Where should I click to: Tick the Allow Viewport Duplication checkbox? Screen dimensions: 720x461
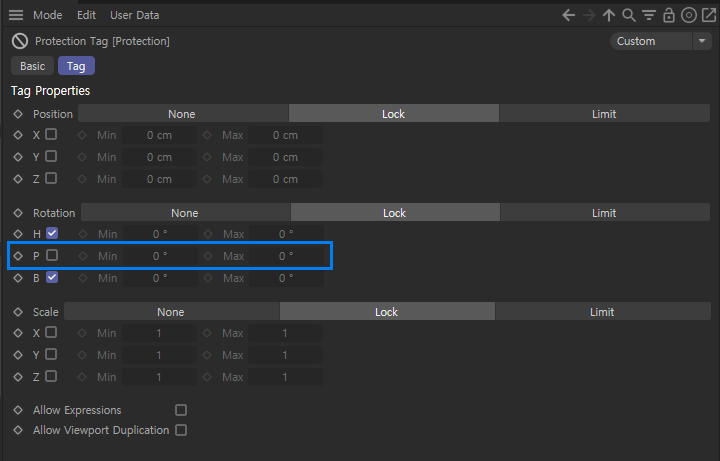click(x=181, y=430)
